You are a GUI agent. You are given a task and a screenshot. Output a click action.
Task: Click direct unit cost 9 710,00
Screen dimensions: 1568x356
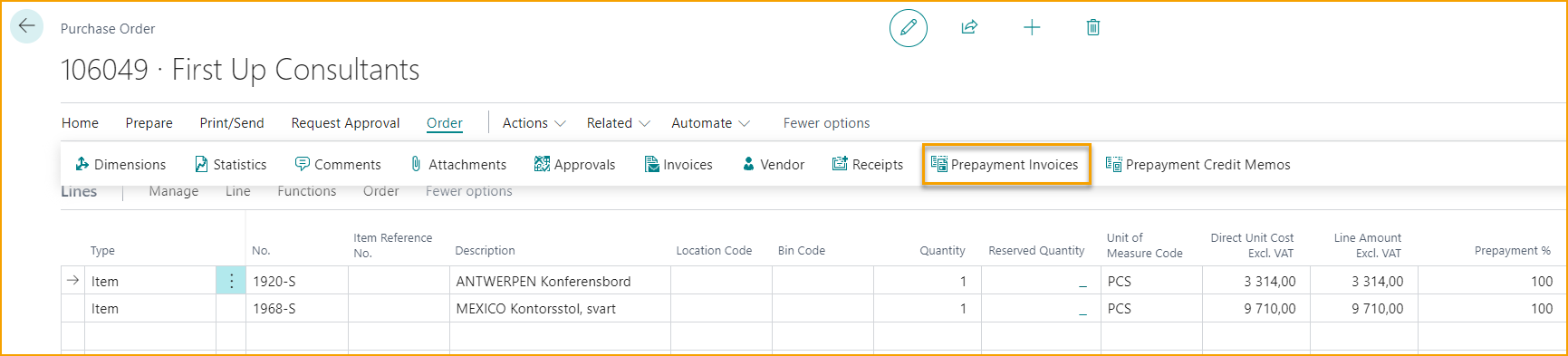pos(1269,309)
